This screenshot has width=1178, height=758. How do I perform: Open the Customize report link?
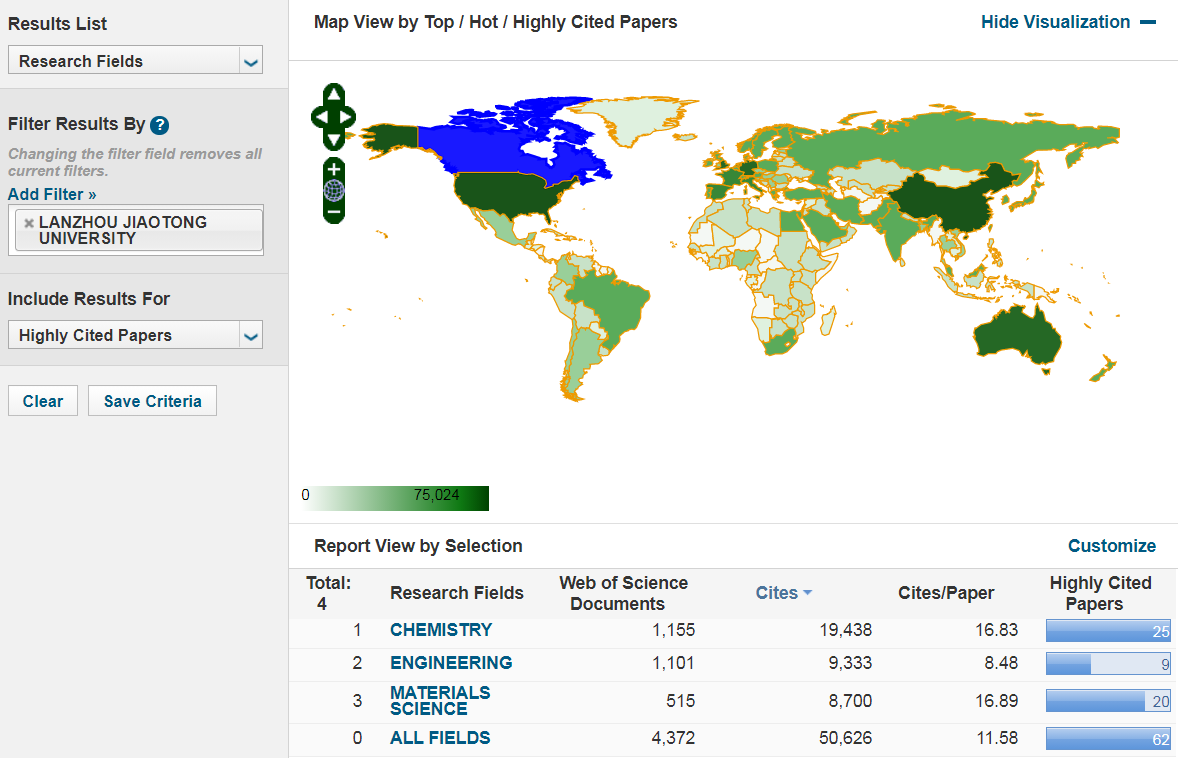[x=1112, y=546]
